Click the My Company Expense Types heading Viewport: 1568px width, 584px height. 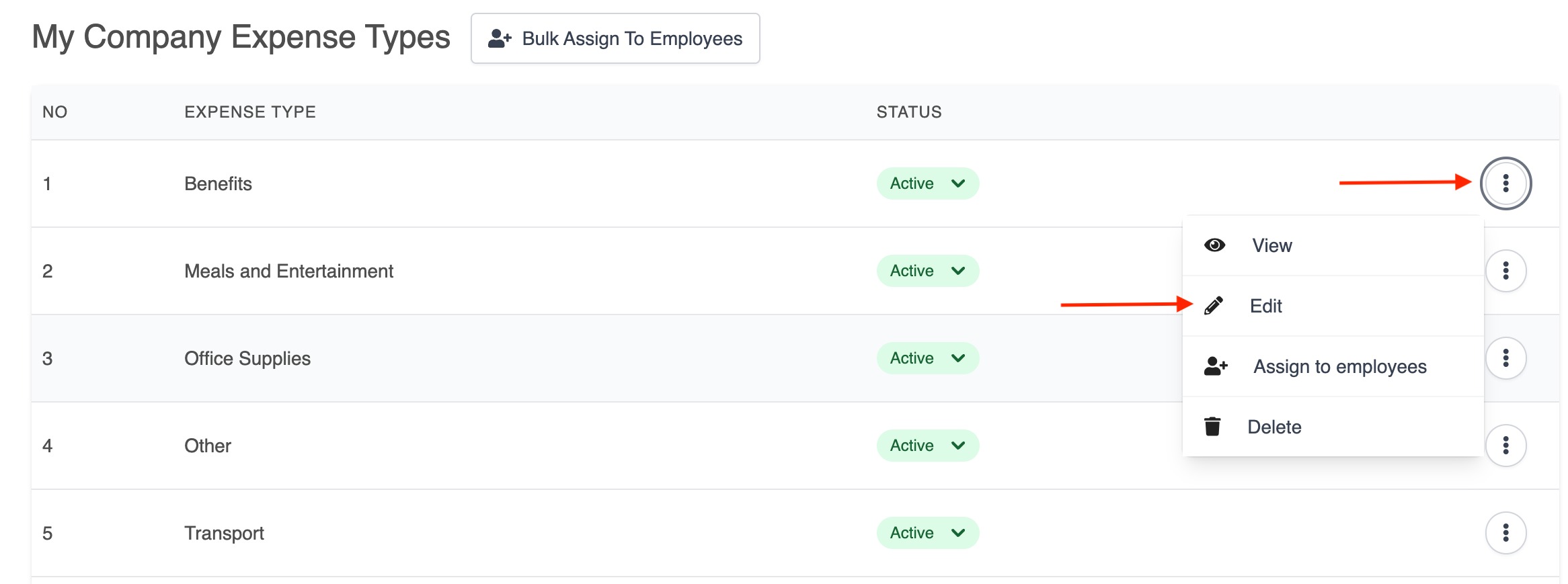[x=241, y=37]
